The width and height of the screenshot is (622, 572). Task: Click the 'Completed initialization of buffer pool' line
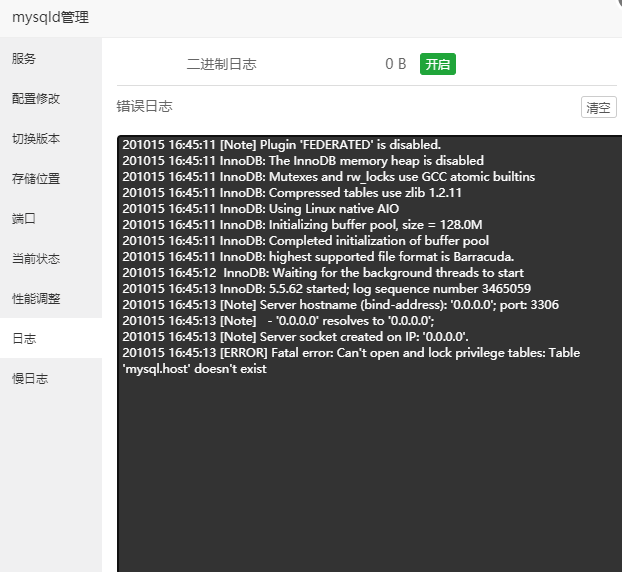(x=305, y=240)
